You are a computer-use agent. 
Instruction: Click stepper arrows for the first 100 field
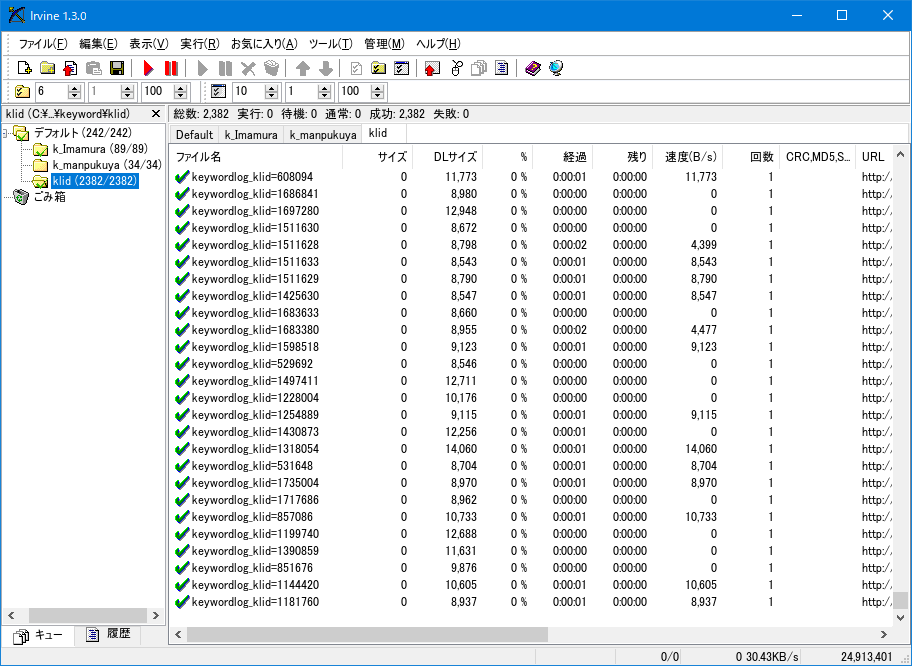[x=180, y=92]
